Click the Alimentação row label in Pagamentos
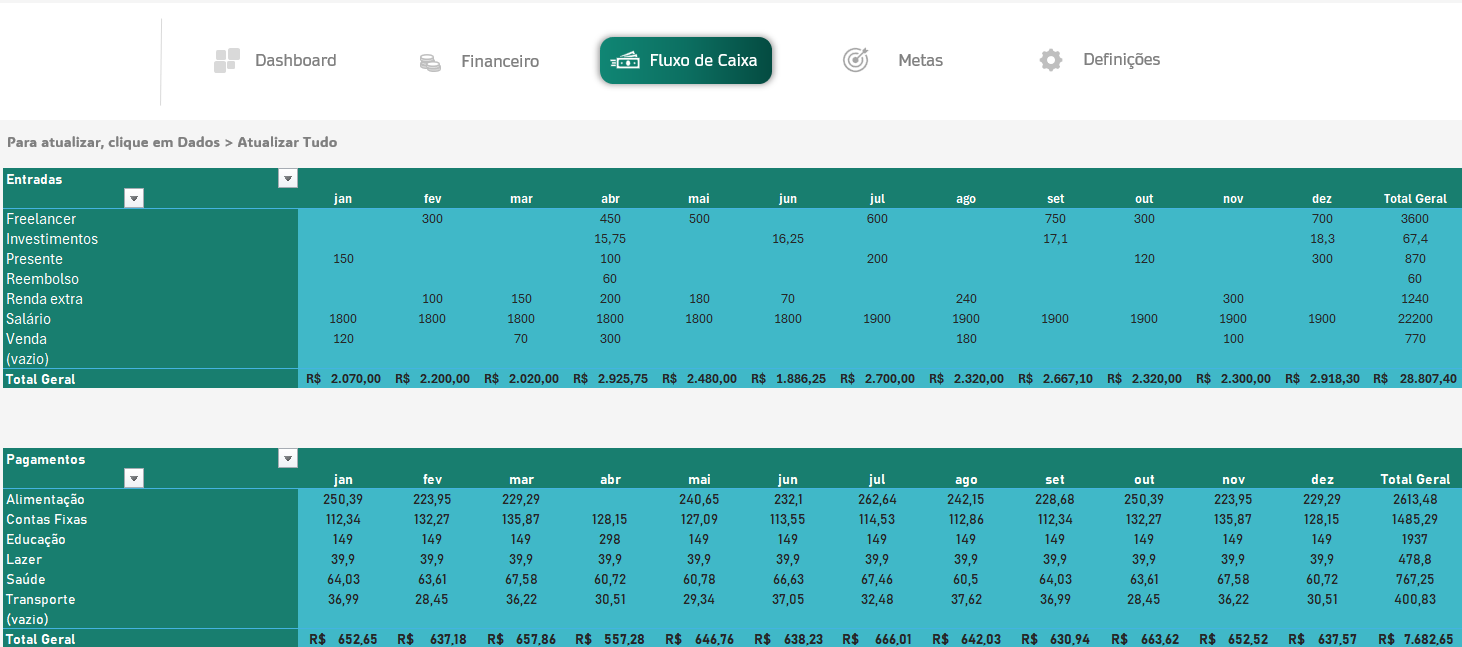Image resolution: width=1462 pixels, height=647 pixels. point(45,499)
